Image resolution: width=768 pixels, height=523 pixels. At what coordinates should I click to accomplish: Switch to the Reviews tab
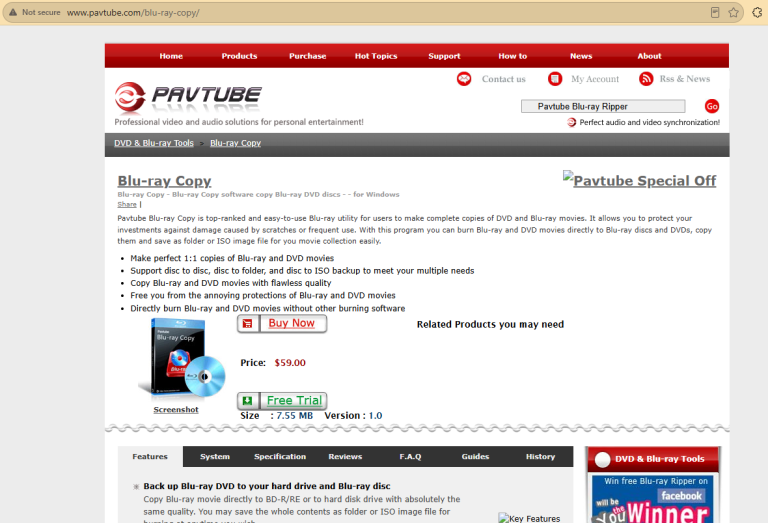click(x=345, y=456)
